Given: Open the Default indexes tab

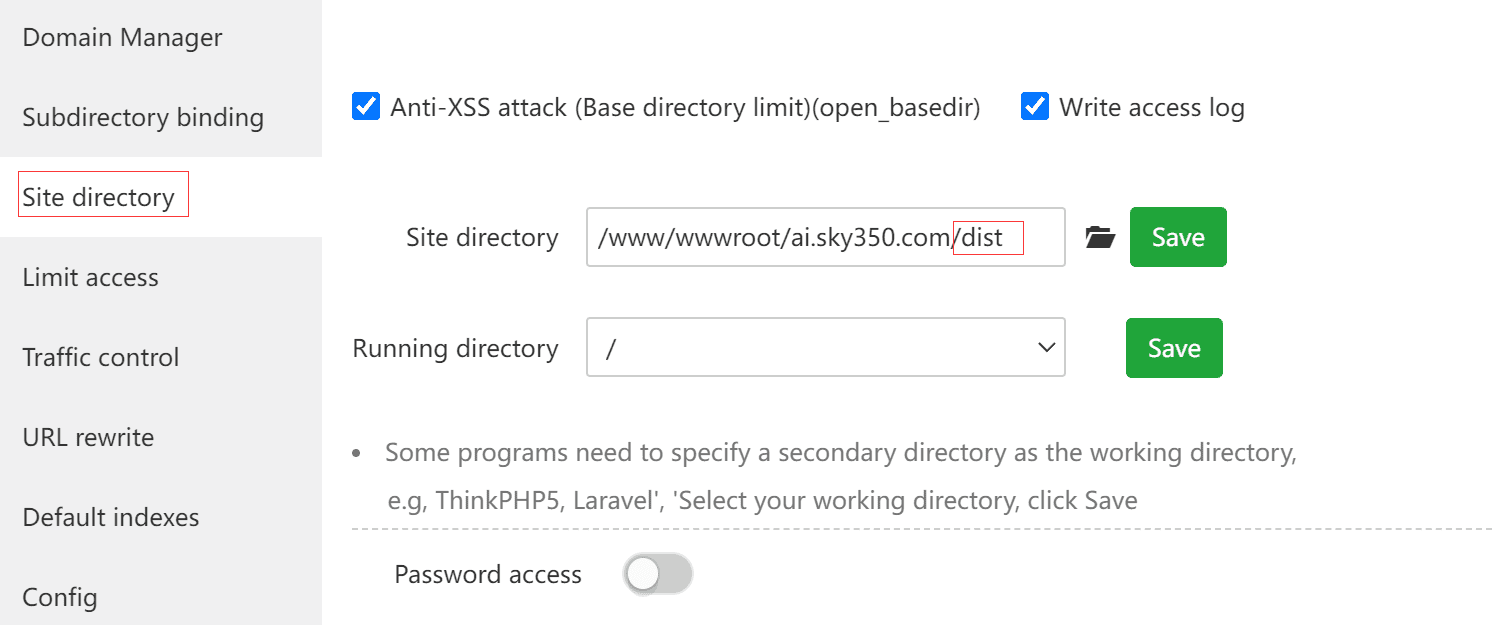Looking at the screenshot, I should point(111,517).
